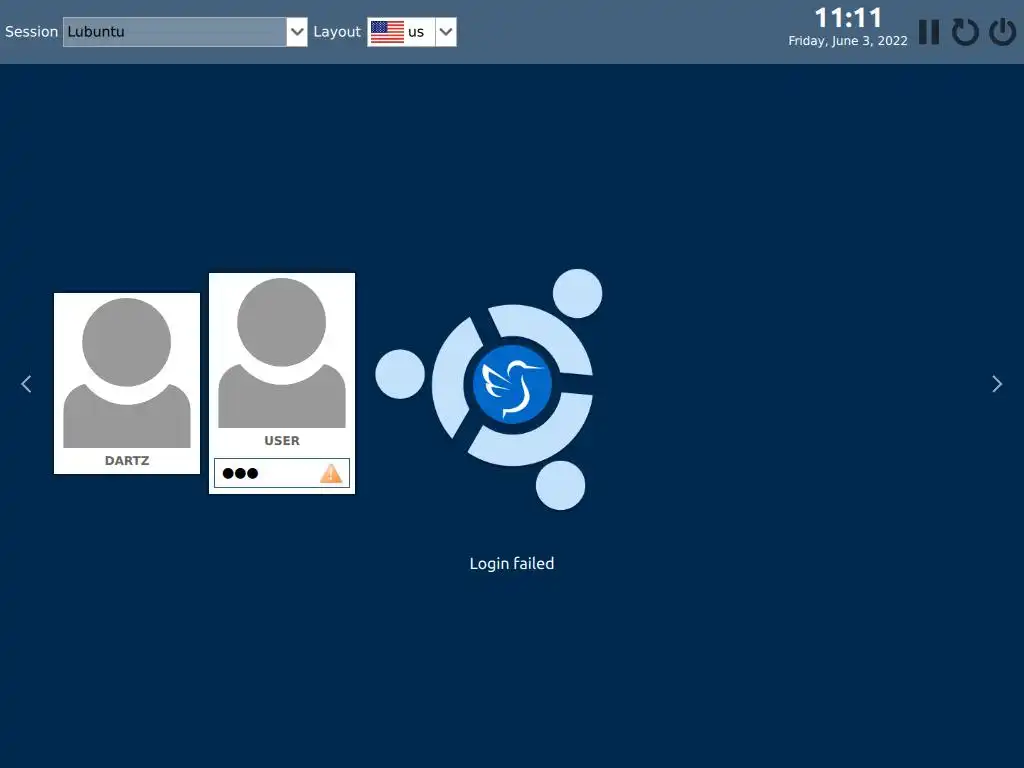The height and width of the screenshot is (768, 1024).
Task: Show previous user with left chevron
Action: (x=26, y=384)
